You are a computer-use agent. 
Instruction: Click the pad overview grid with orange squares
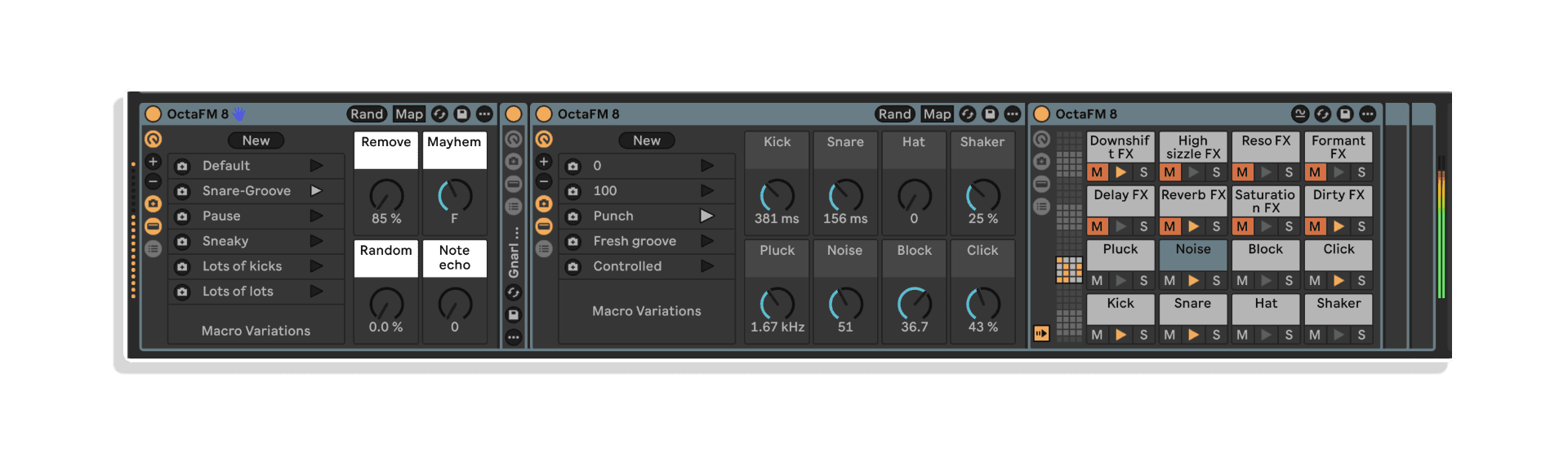[x=1069, y=270]
